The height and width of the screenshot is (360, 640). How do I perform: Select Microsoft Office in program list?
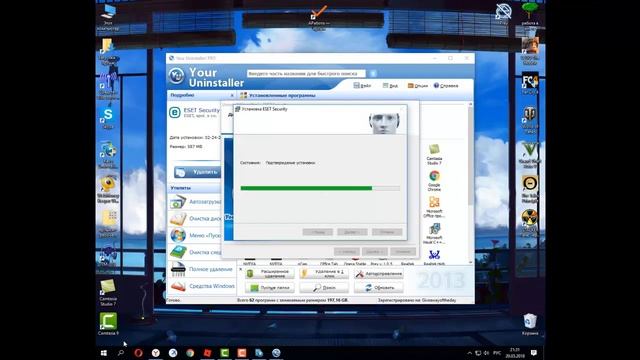(x=434, y=207)
